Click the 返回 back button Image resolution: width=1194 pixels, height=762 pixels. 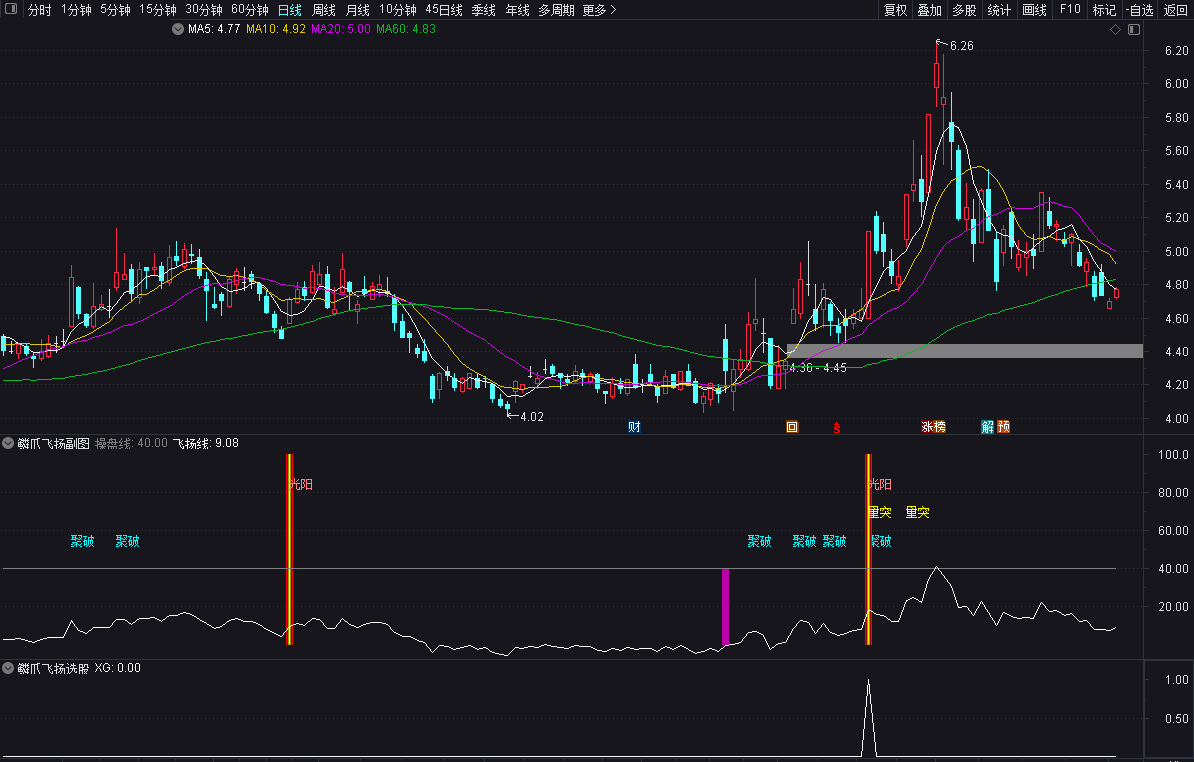[x=1176, y=10]
